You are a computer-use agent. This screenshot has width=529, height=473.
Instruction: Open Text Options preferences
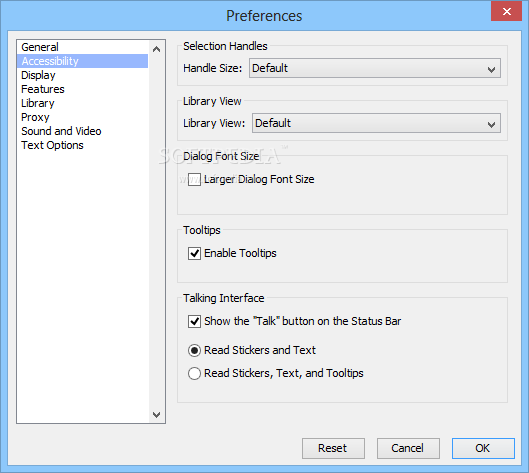coord(83,145)
